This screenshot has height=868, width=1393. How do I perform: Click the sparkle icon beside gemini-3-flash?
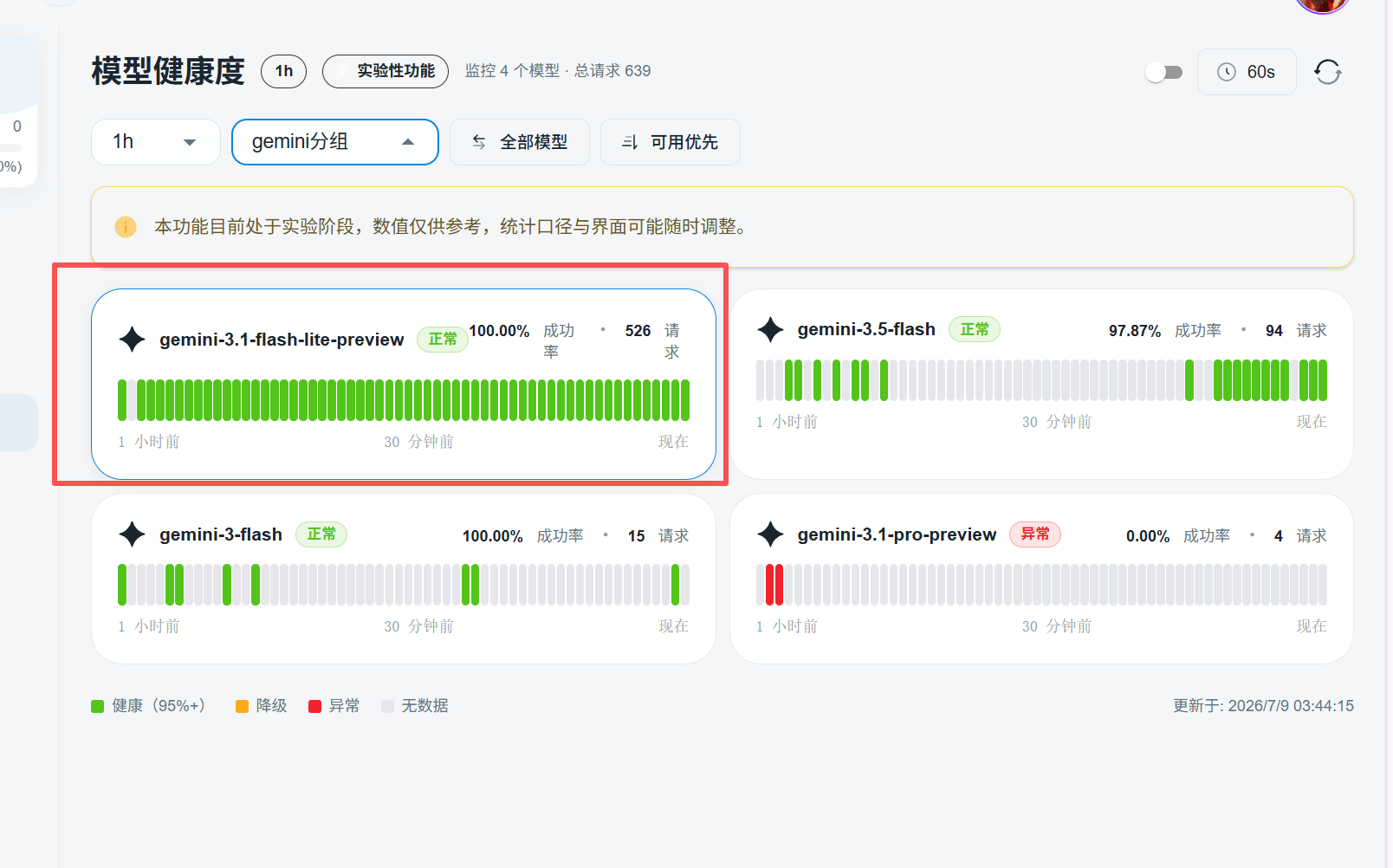pyautogui.click(x=132, y=534)
